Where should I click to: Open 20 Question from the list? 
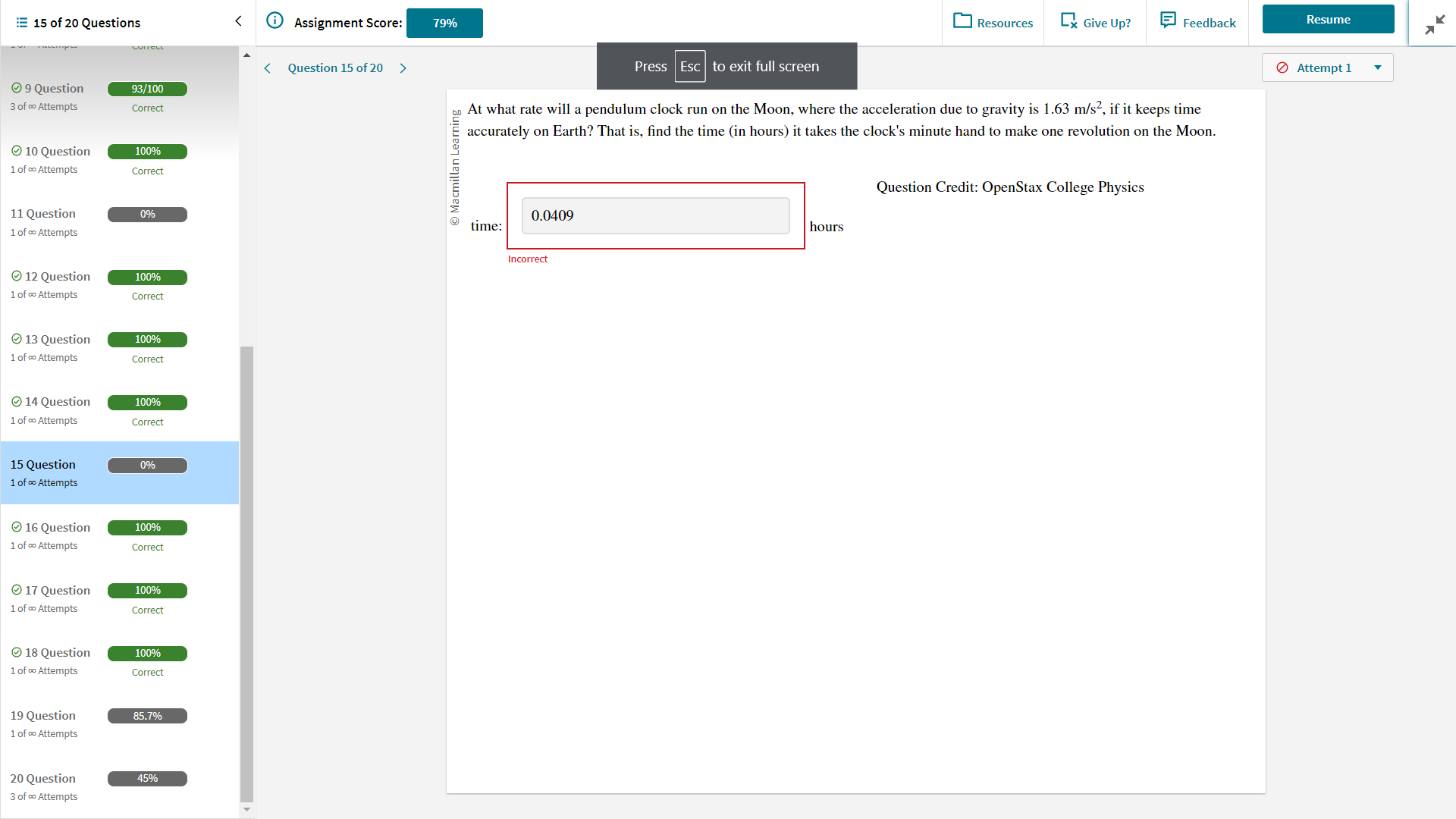coord(43,779)
